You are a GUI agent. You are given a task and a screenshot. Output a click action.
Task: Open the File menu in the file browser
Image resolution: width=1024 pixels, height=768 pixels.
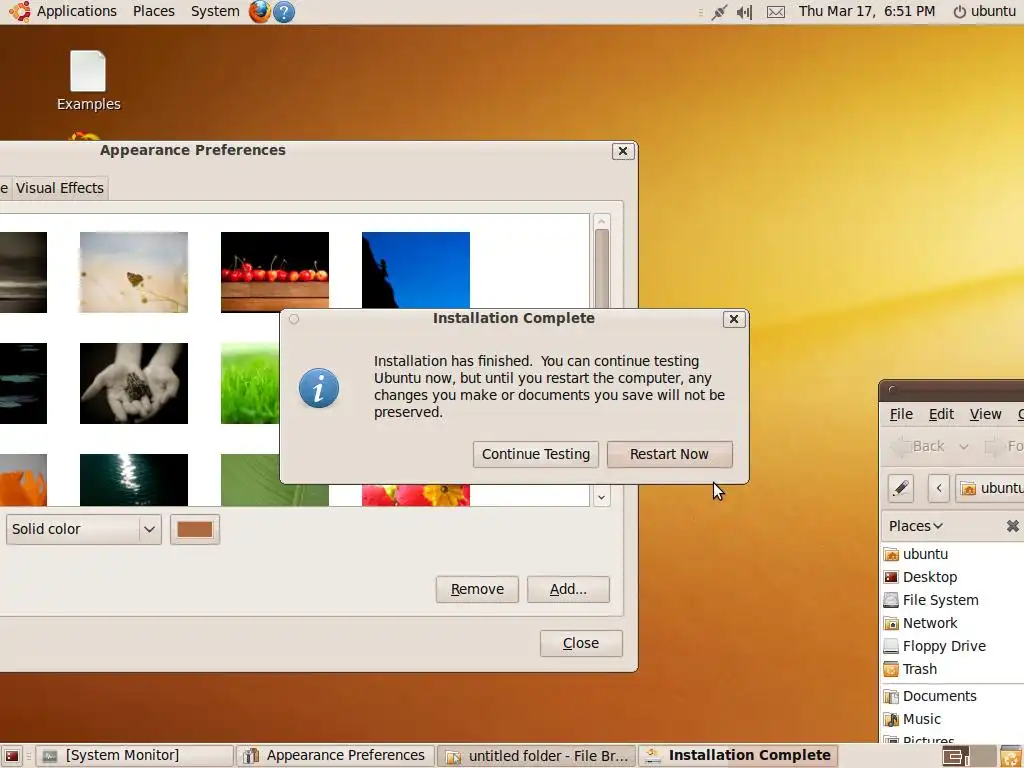901,414
